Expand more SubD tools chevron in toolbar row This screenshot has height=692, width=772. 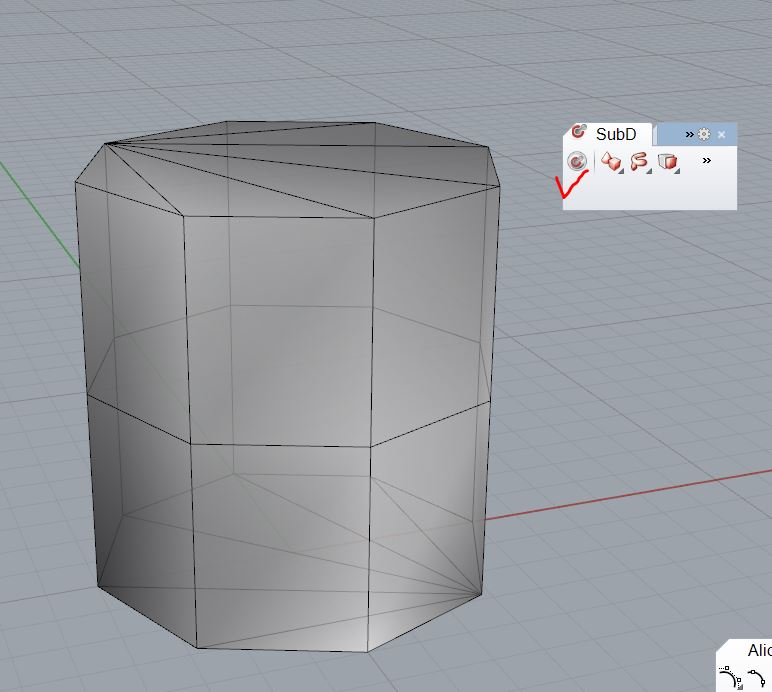707,160
